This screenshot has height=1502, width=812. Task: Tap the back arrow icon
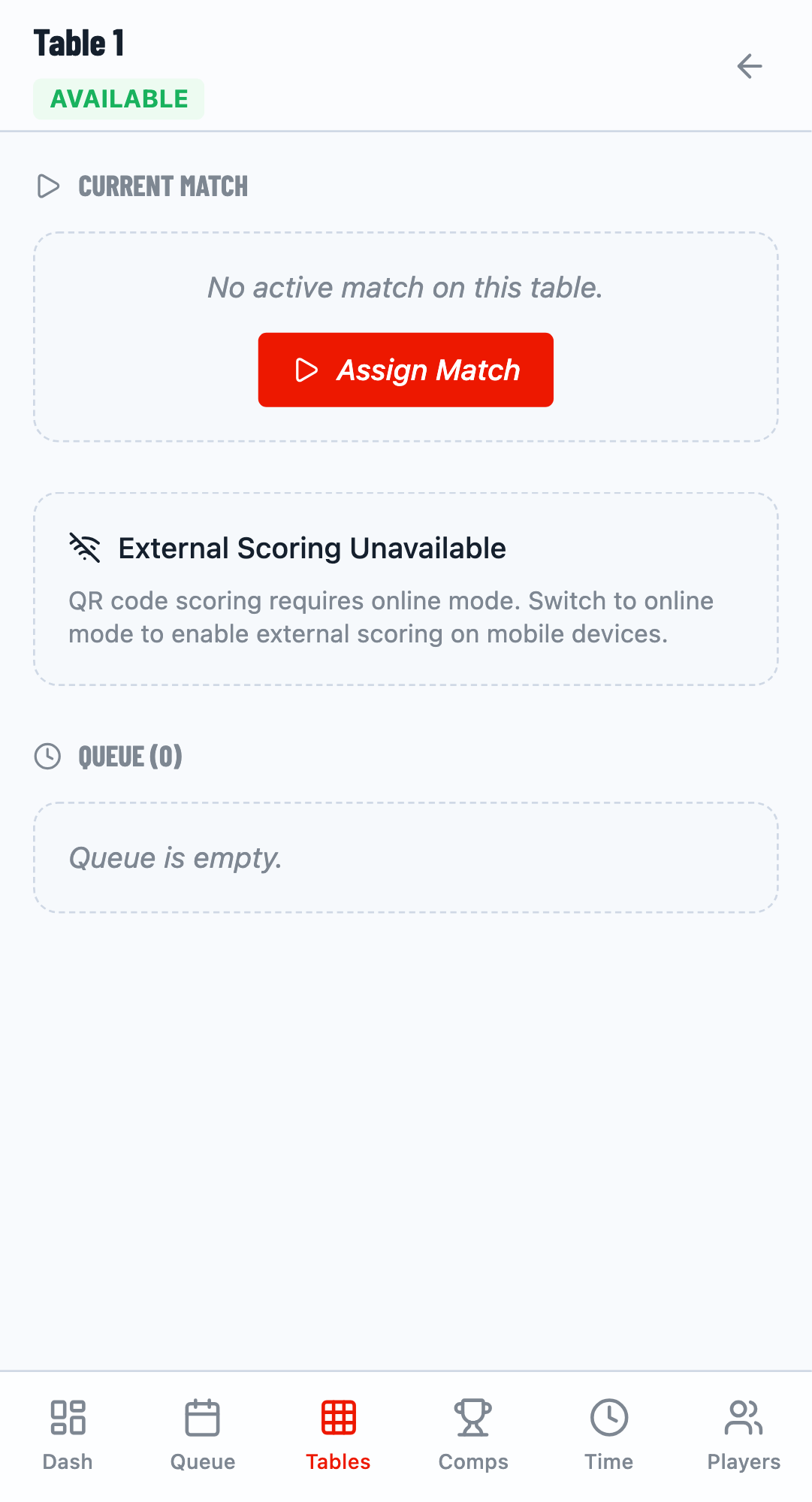[750, 66]
